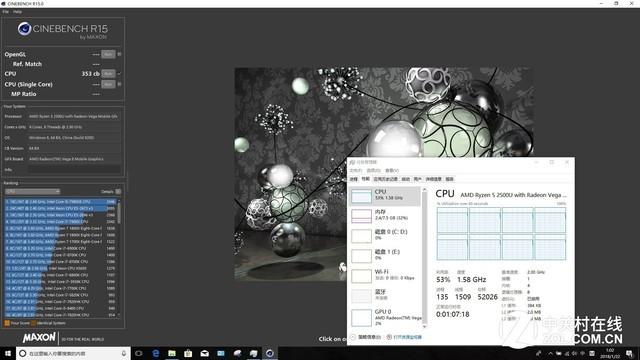Click the sidebar scroll-down arrow in Task Manager
The height and width of the screenshot is (360, 640).
click(x=424, y=326)
